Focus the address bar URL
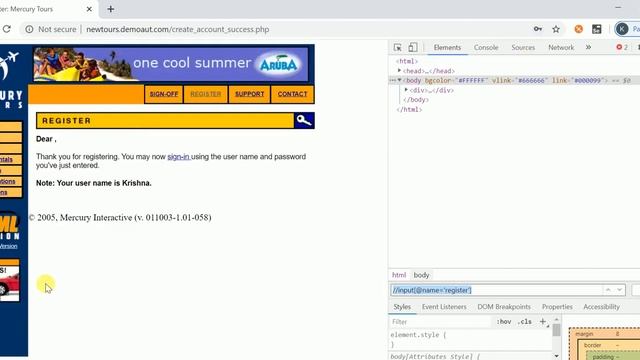 click(178, 29)
